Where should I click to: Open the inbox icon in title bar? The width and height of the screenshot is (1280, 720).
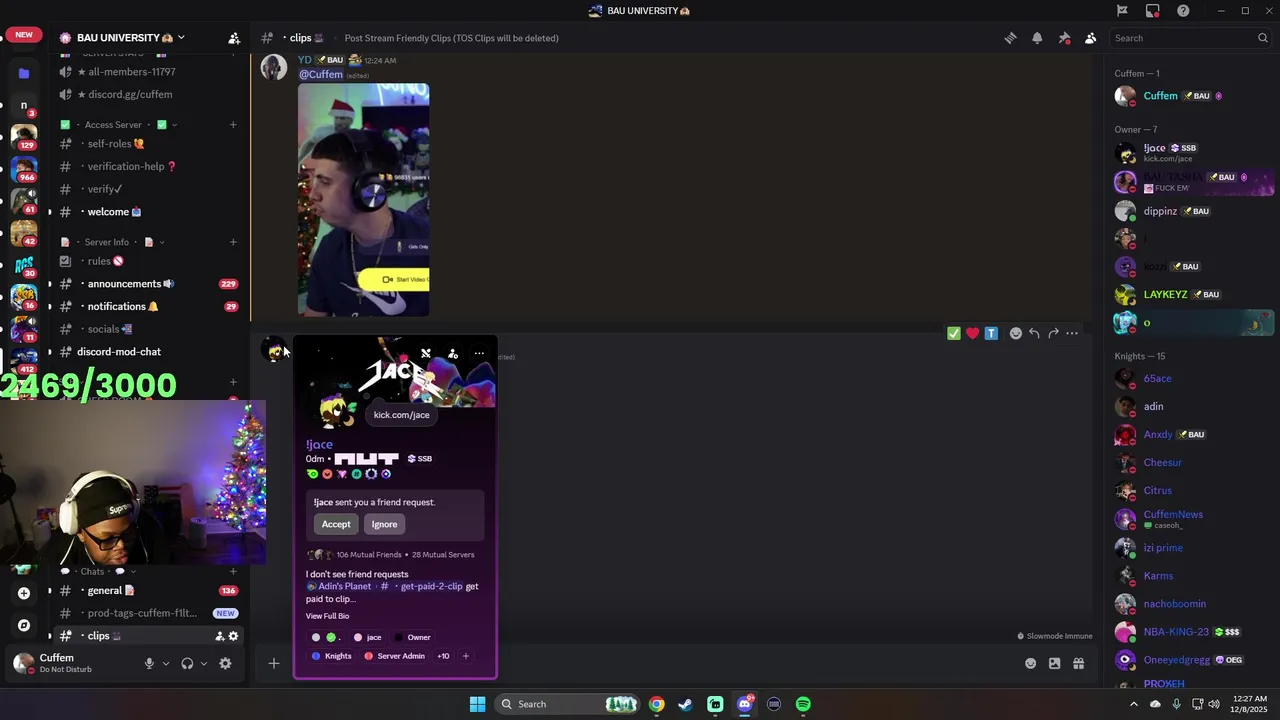[x=1153, y=11]
